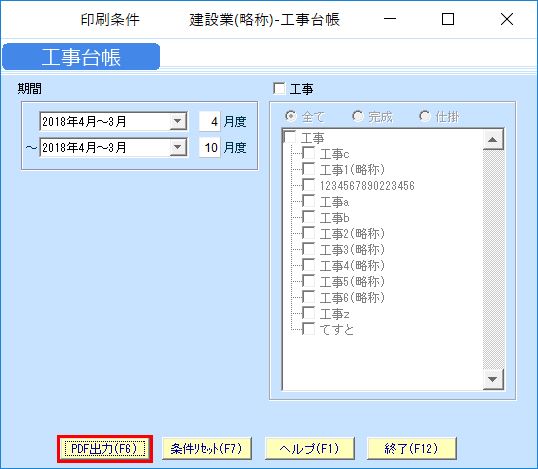Image resolution: width=538 pixels, height=469 pixels.
Task: Select the 完成 radio button
Action: (358, 116)
